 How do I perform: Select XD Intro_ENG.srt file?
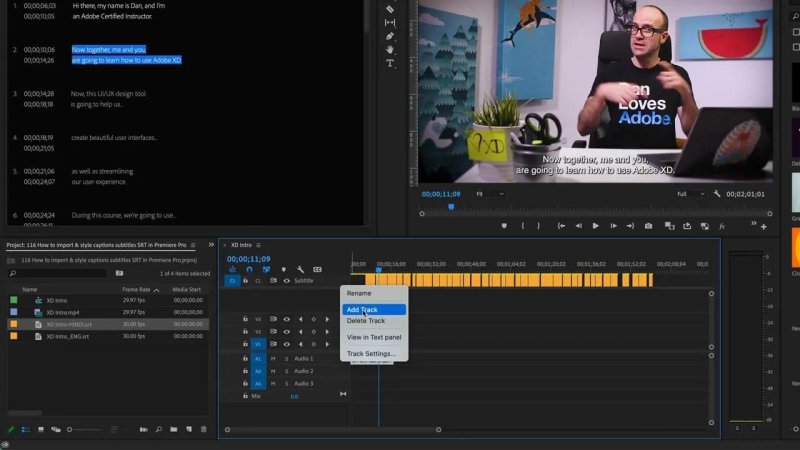[x=67, y=336]
